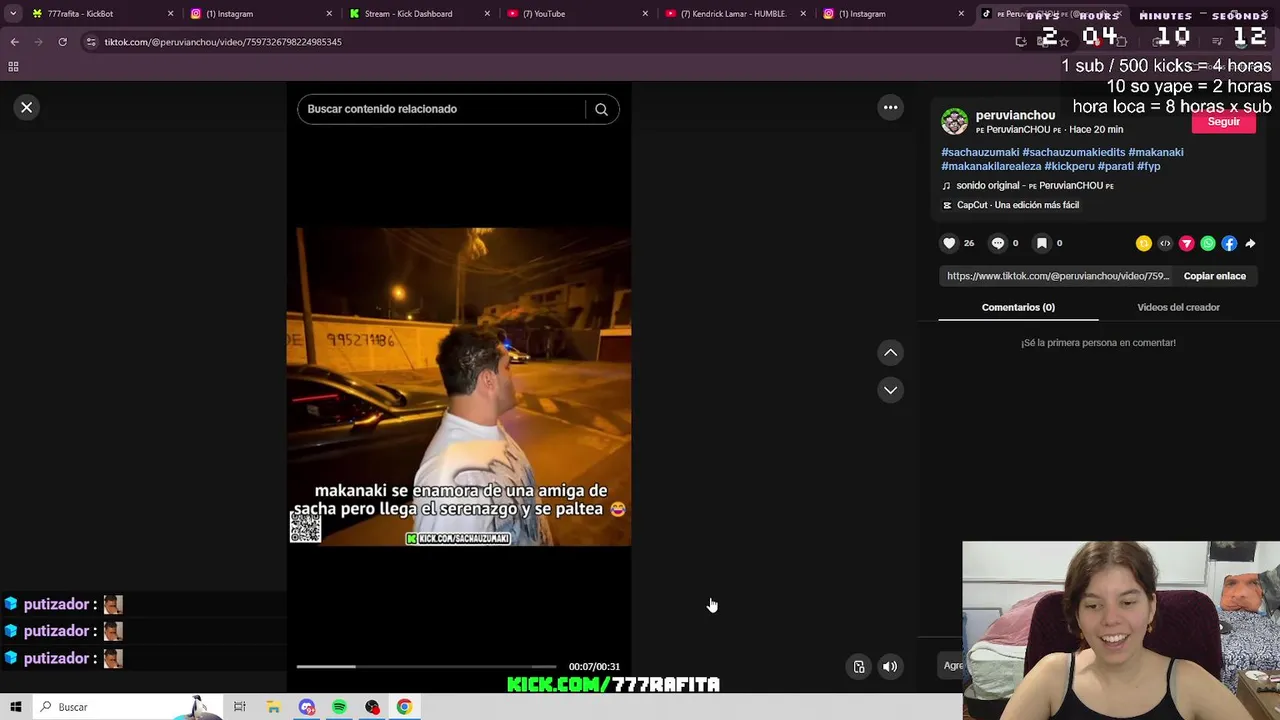Open the #kickperu hashtag

[x=1069, y=166]
